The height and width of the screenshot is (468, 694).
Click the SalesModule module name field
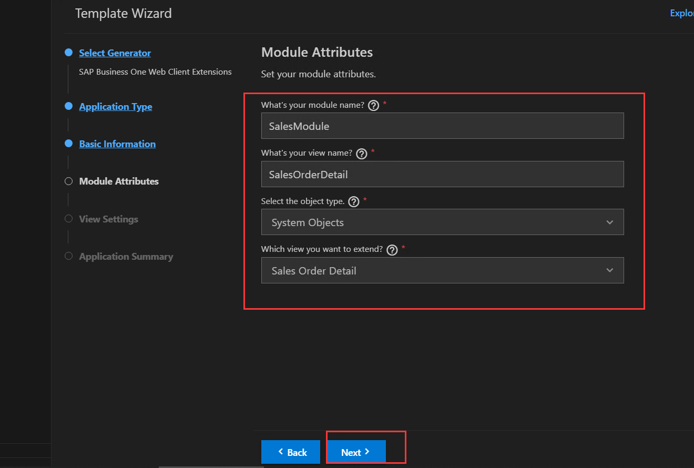(442, 126)
